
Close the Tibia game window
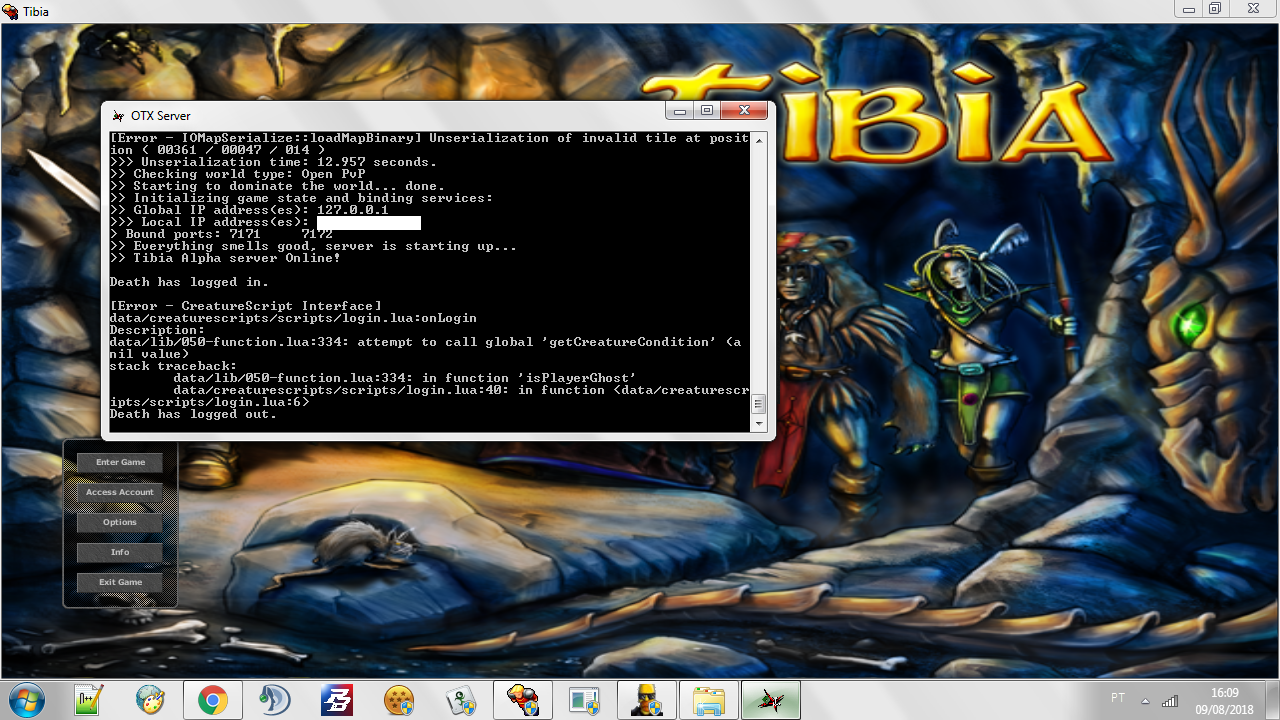tap(1251, 8)
